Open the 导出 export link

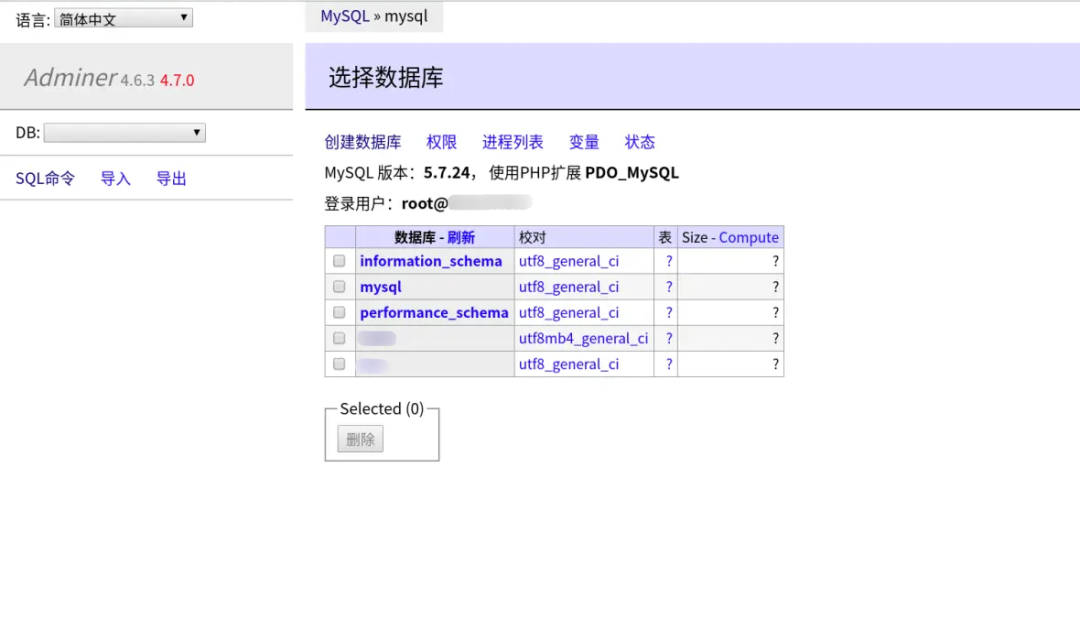click(171, 178)
